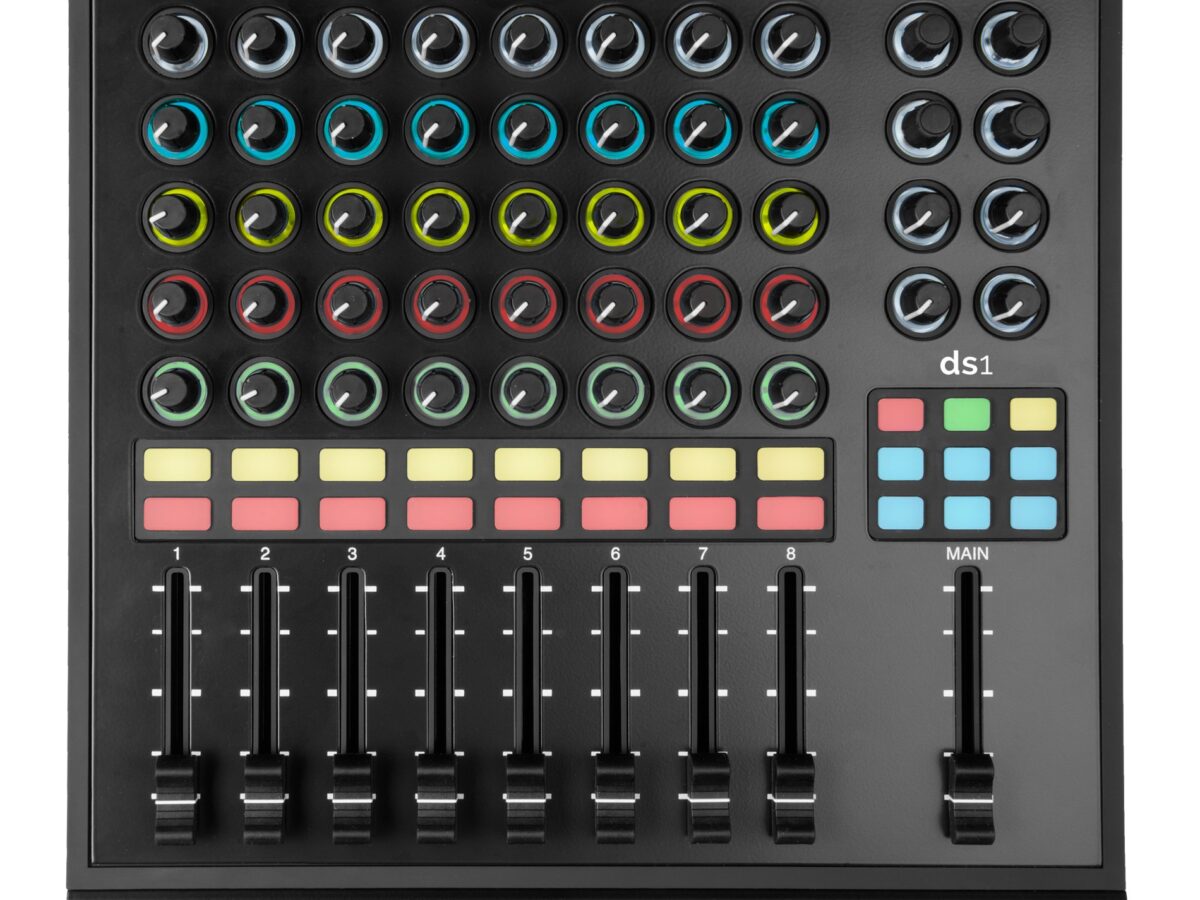The width and height of the screenshot is (1200, 900).
Task: Select channel 8 green-ring knob
Action: tap(790, 391)
